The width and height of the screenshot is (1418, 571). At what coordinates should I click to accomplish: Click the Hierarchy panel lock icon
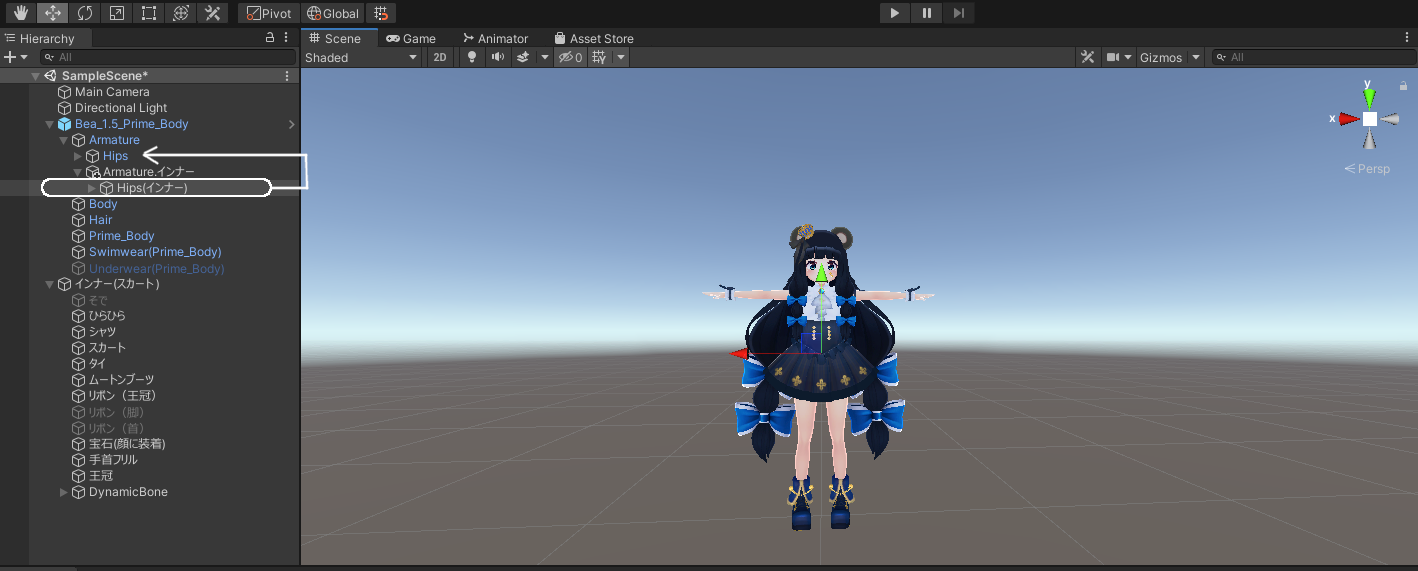(269, 38)
